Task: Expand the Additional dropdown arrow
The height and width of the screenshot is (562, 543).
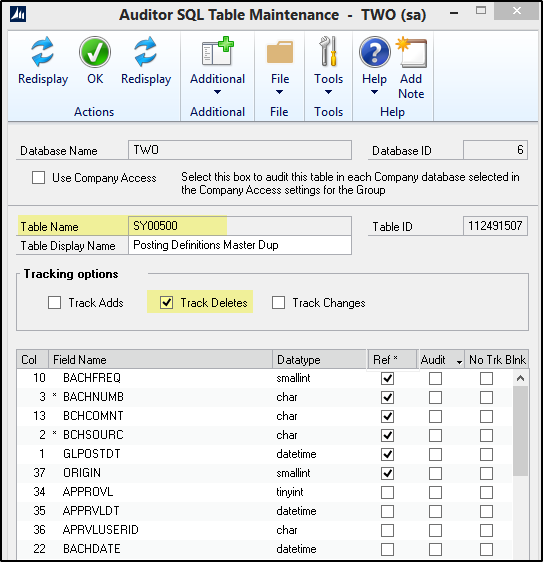Action: coord(217,92)
